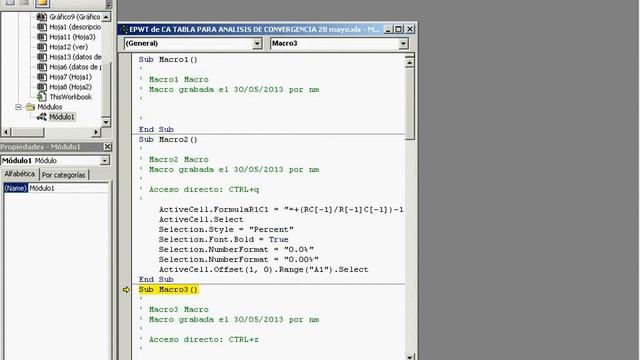Select the Módulo1 module in the project tree
This screenshot has width=640, height=360.
[62, 117]
